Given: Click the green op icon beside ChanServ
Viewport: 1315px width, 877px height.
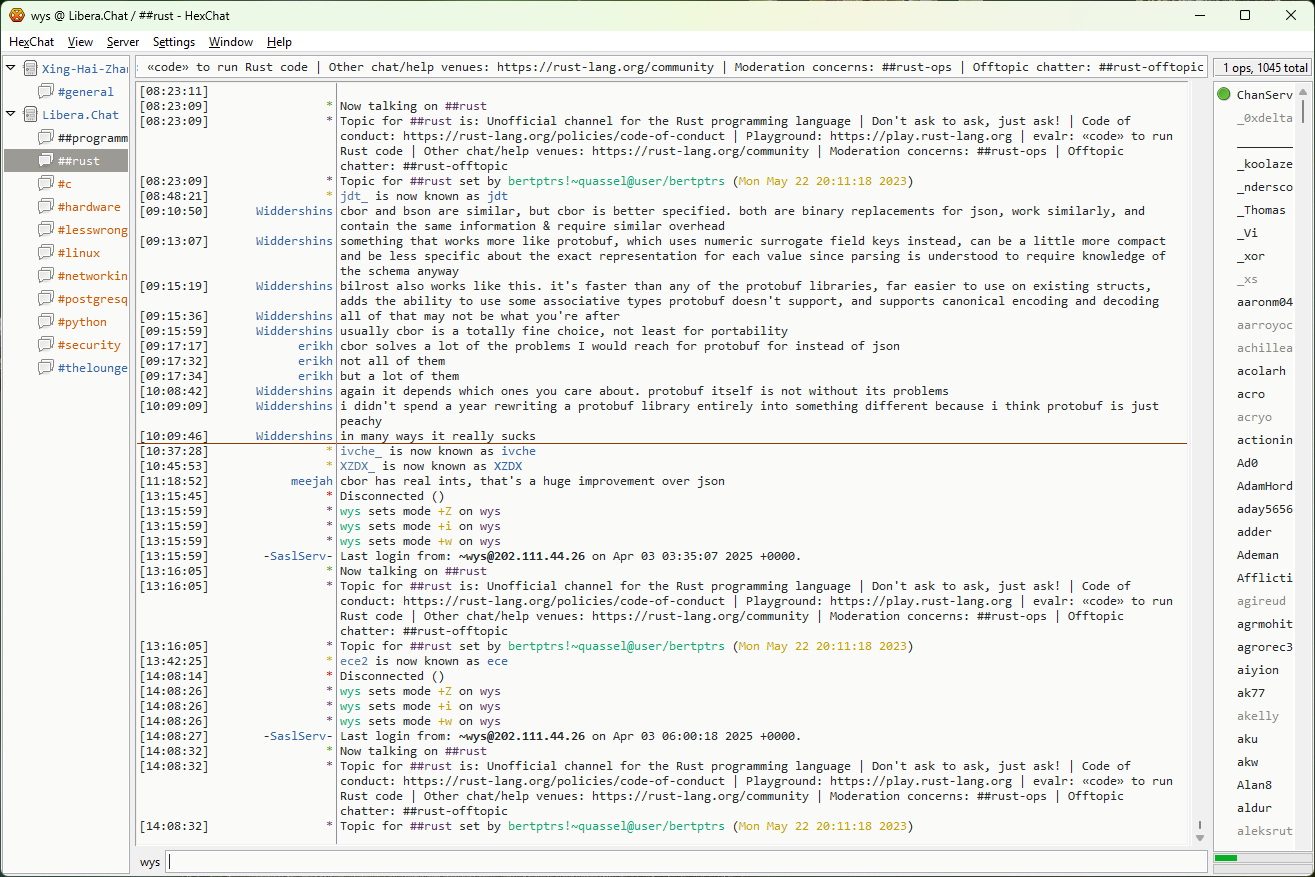Looking at the screenshot, I should click(1224, 95).
